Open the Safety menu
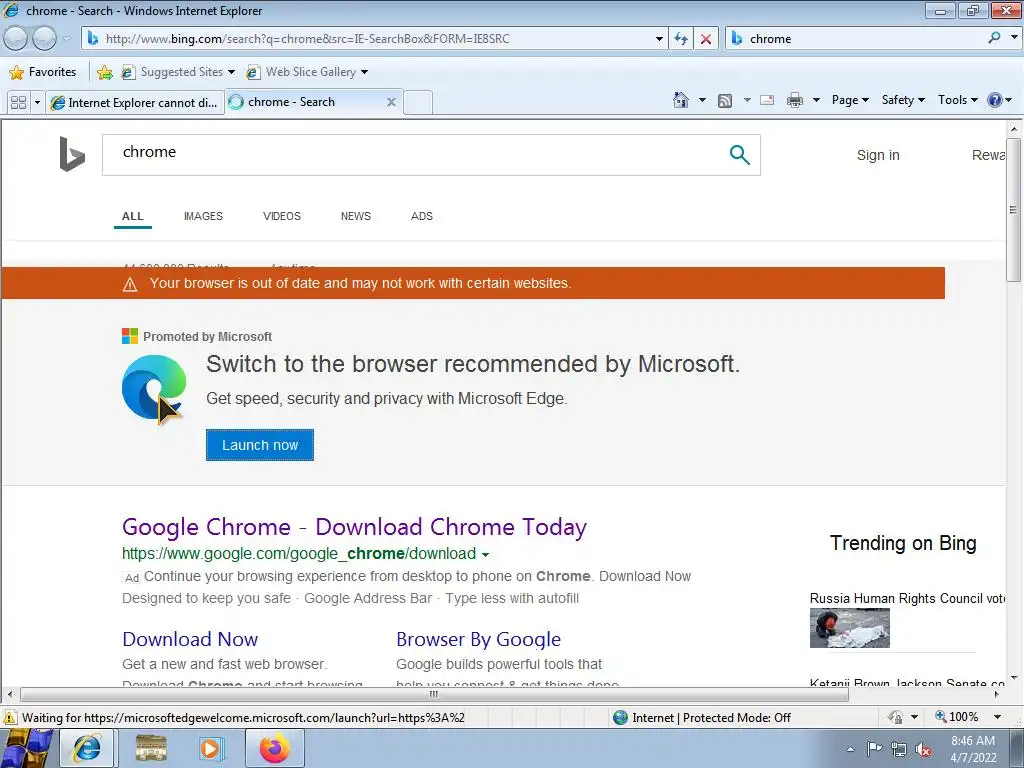 pyautogui.click(x=903, y=100)
